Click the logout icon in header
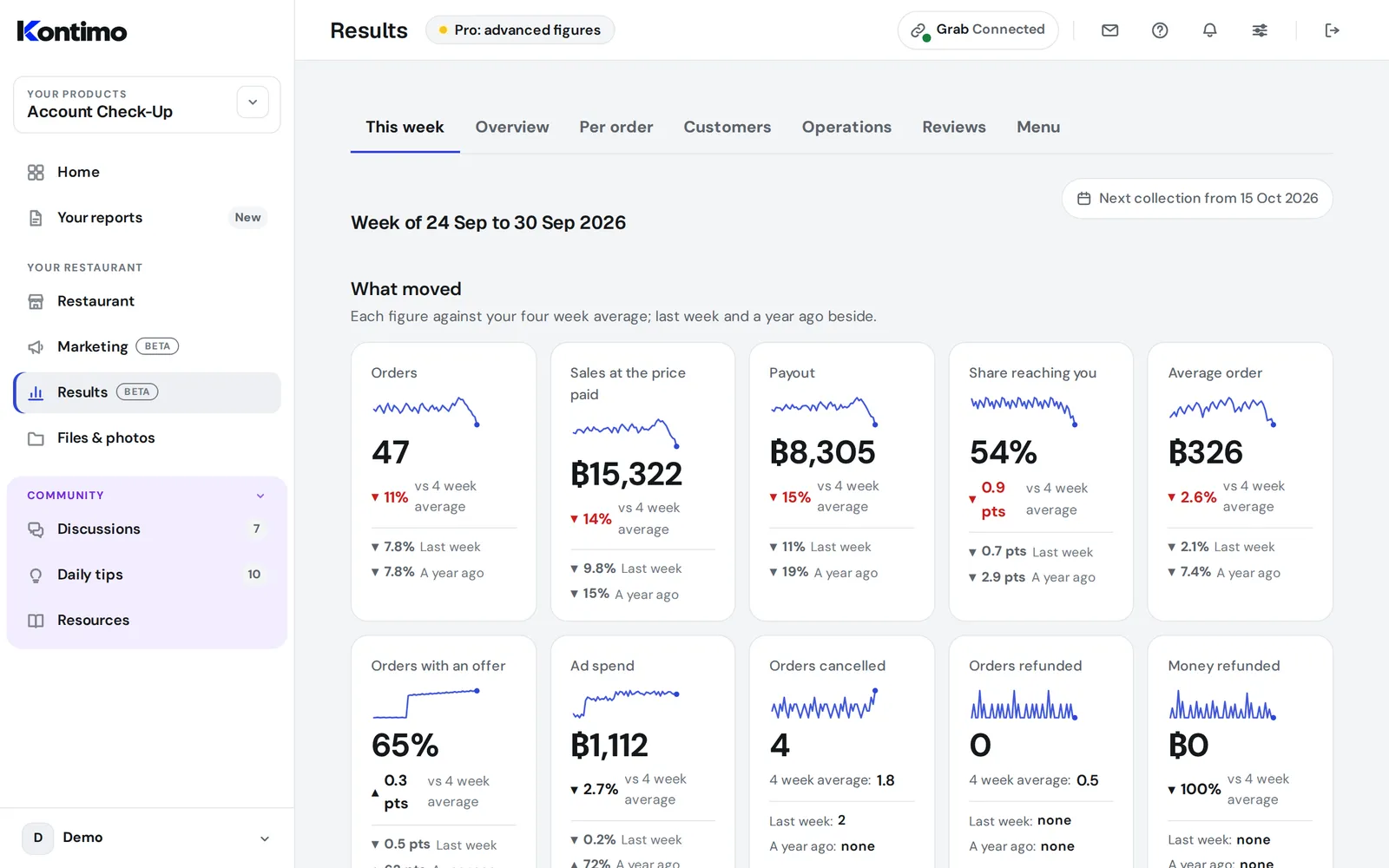Screen dimensions: 1389x868 coord(1332,30)
